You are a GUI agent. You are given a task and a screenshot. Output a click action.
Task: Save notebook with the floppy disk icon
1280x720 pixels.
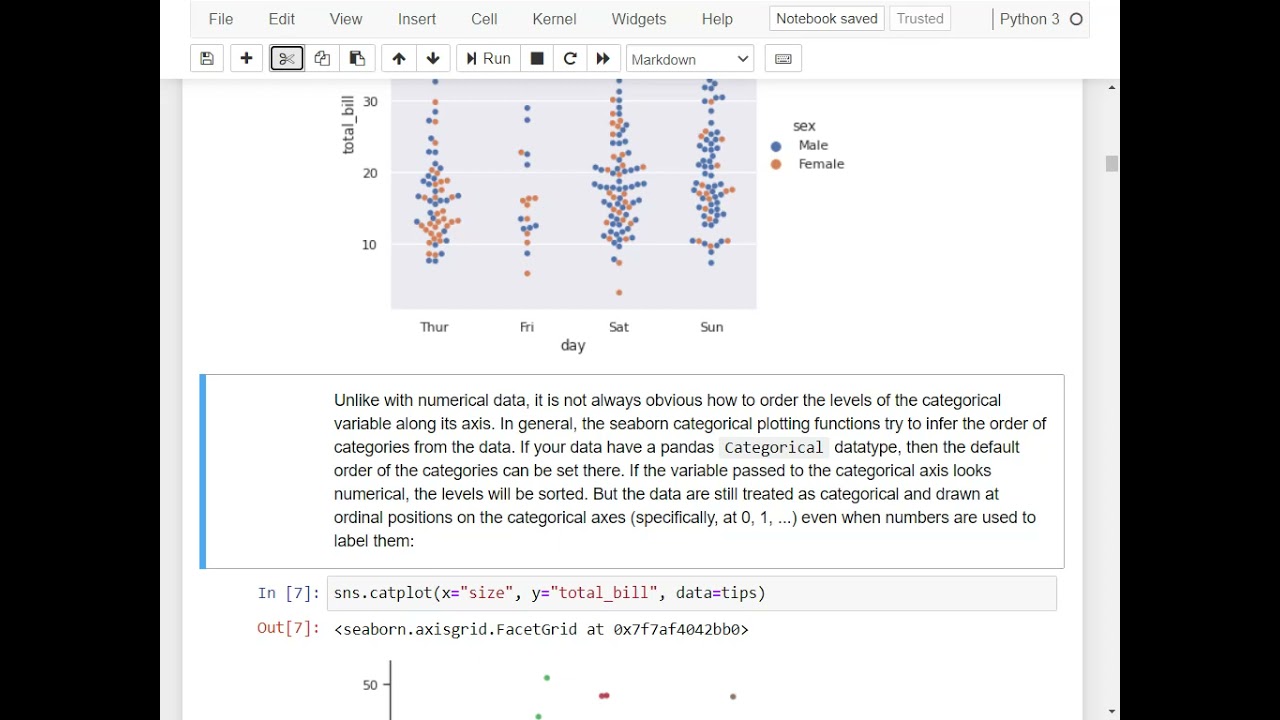tap(207, 59)
